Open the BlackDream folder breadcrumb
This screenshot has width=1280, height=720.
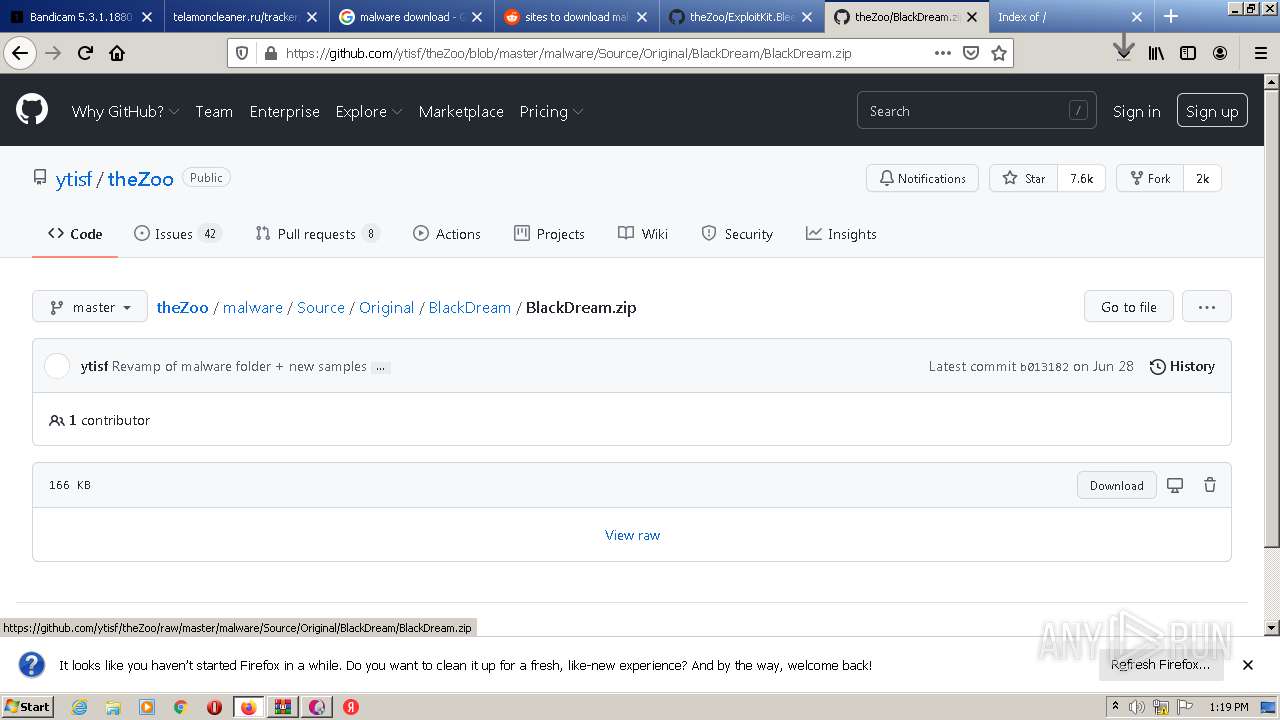pos(470,307)
